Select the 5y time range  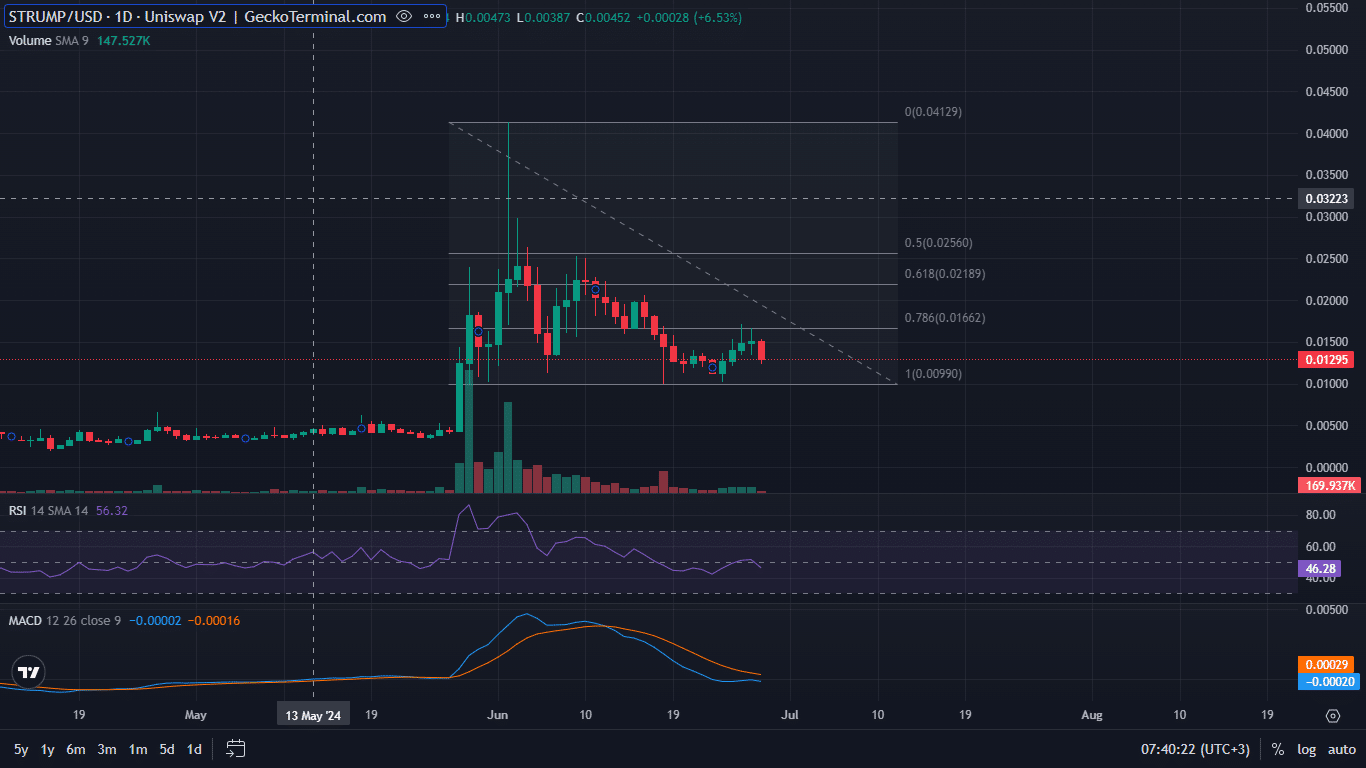(x=21, y=749)
